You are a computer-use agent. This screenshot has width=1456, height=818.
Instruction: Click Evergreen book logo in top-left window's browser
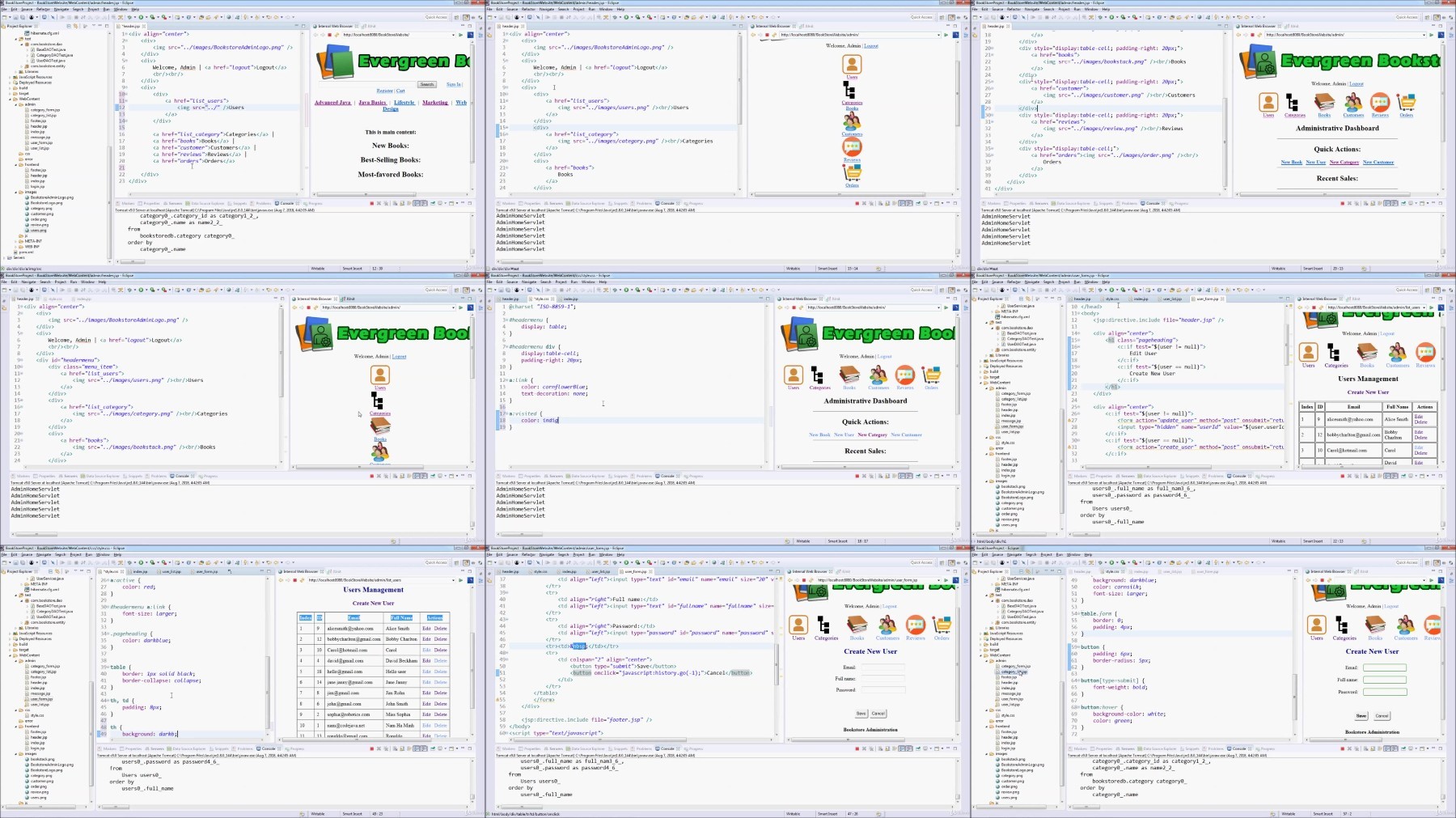334,62
